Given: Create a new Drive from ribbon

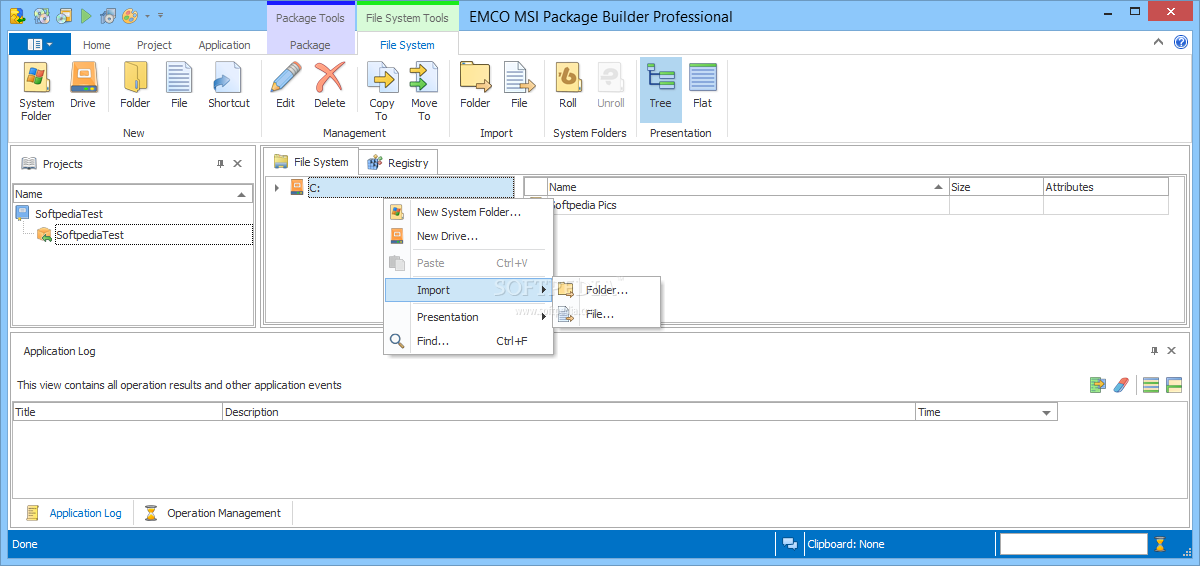Looking at the screenshot, I should 83,85.
